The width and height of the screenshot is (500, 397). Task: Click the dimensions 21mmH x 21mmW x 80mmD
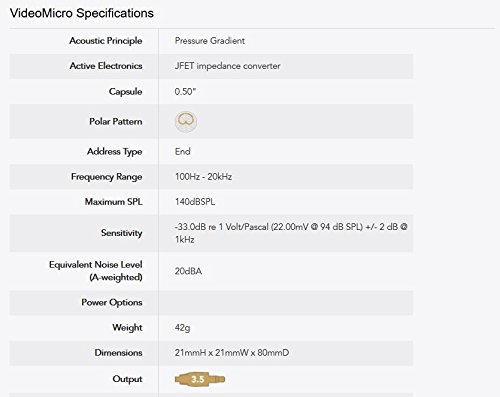(232, 353)
